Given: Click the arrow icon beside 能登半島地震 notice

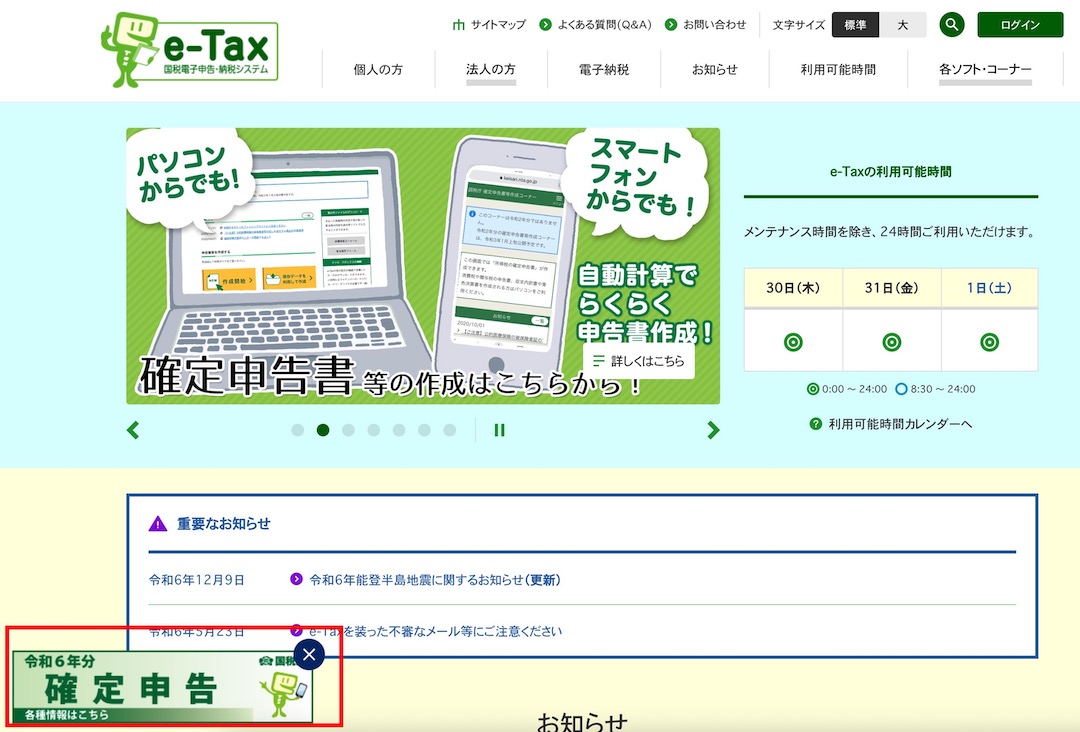Looking at the screenshot, I should (296, 579).
